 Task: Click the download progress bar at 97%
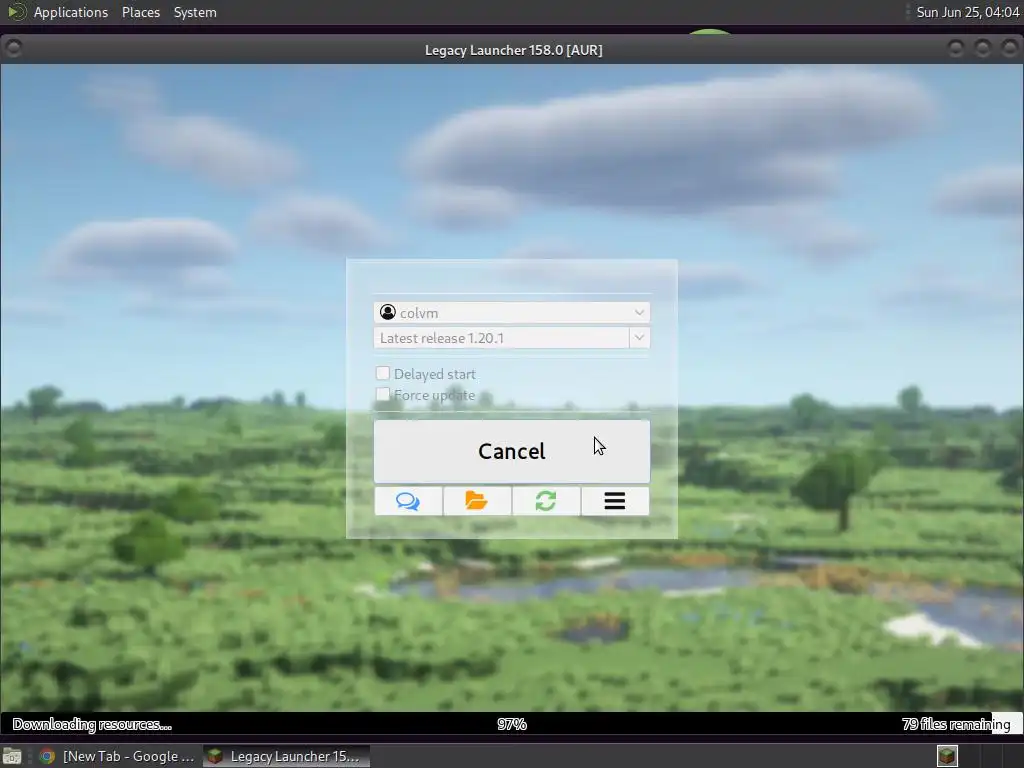pos(511,724)
